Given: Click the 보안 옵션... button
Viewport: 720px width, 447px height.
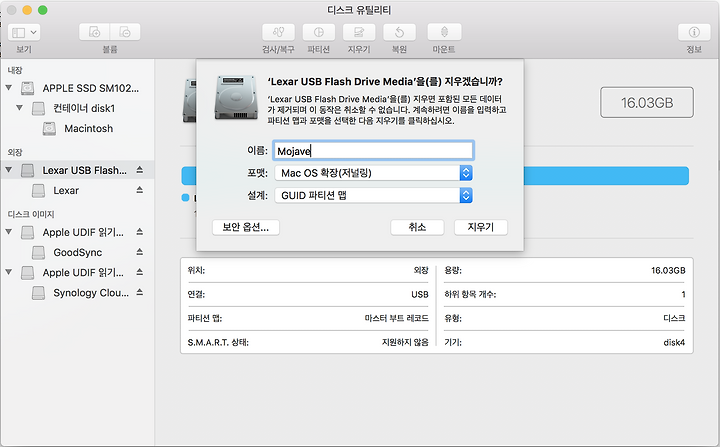Looking at the screenshot, I should click(246, 227).
